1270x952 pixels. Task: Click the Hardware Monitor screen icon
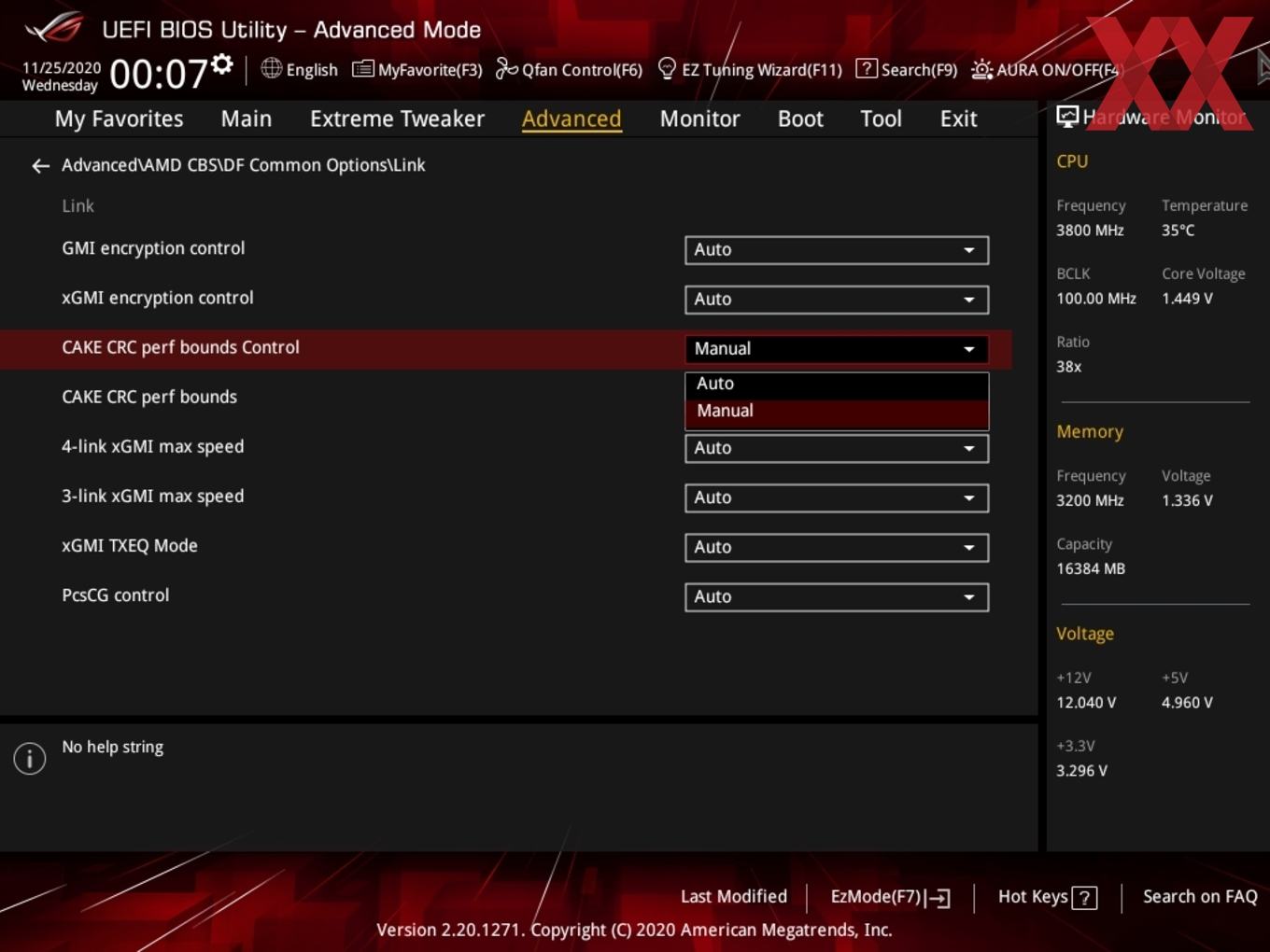1067,117
